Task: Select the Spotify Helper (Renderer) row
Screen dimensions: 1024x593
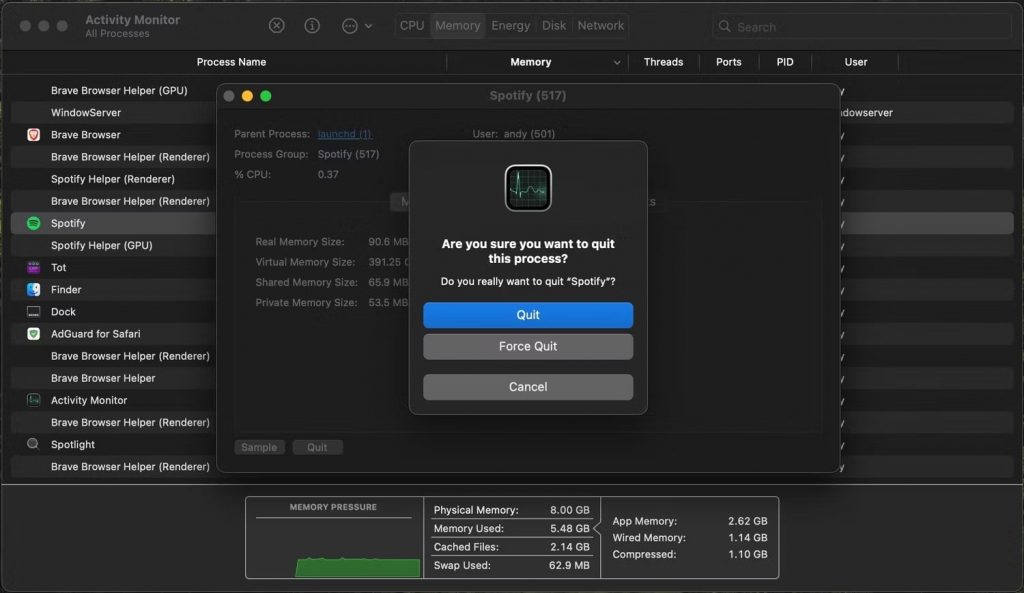Action: pyautogui.click(x=113, y=179)
